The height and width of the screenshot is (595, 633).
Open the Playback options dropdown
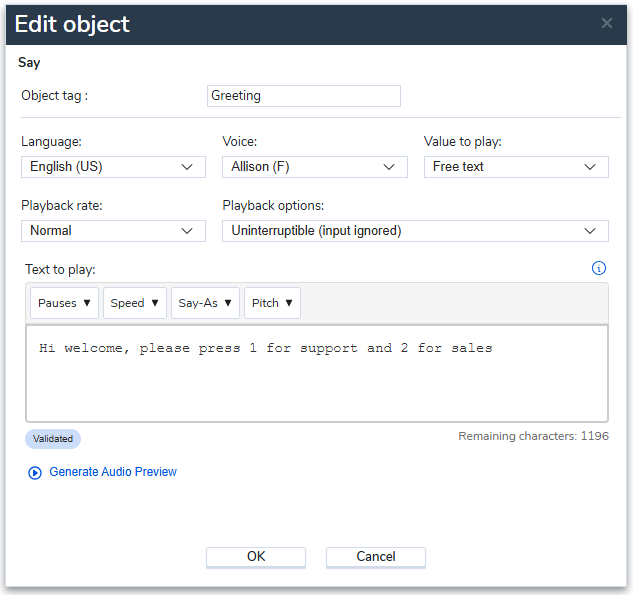pos(415,231)
